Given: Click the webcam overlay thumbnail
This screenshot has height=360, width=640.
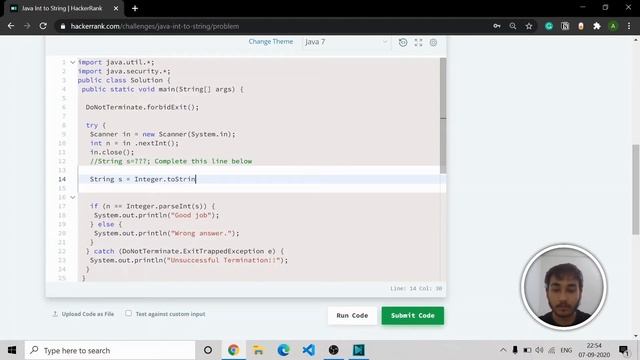Looking at the screenshot, I should pos(564,287).
